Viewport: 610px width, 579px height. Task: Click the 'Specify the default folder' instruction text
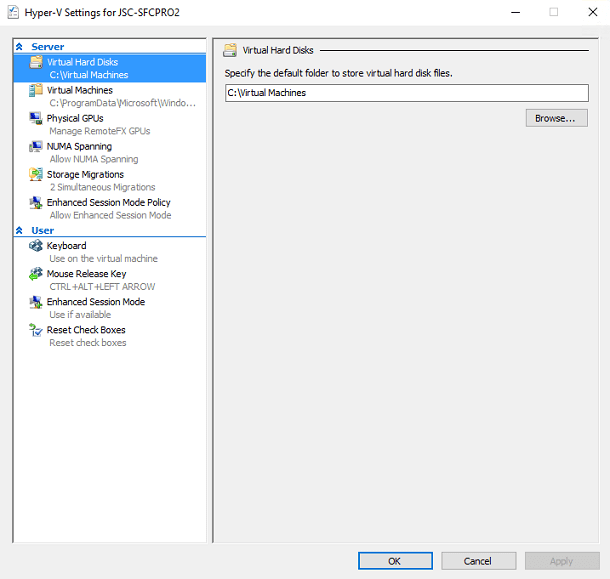[338, 73]
